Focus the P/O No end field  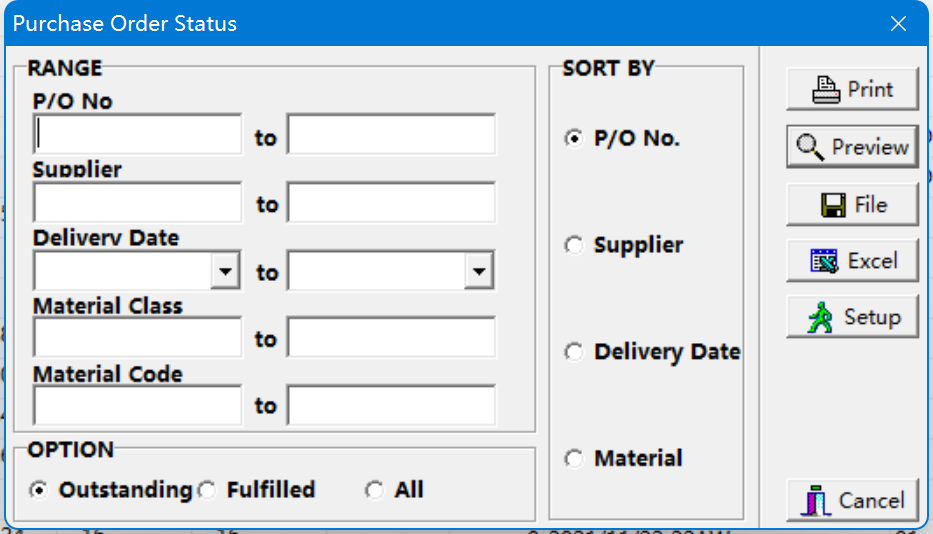(x=391, y=134)
